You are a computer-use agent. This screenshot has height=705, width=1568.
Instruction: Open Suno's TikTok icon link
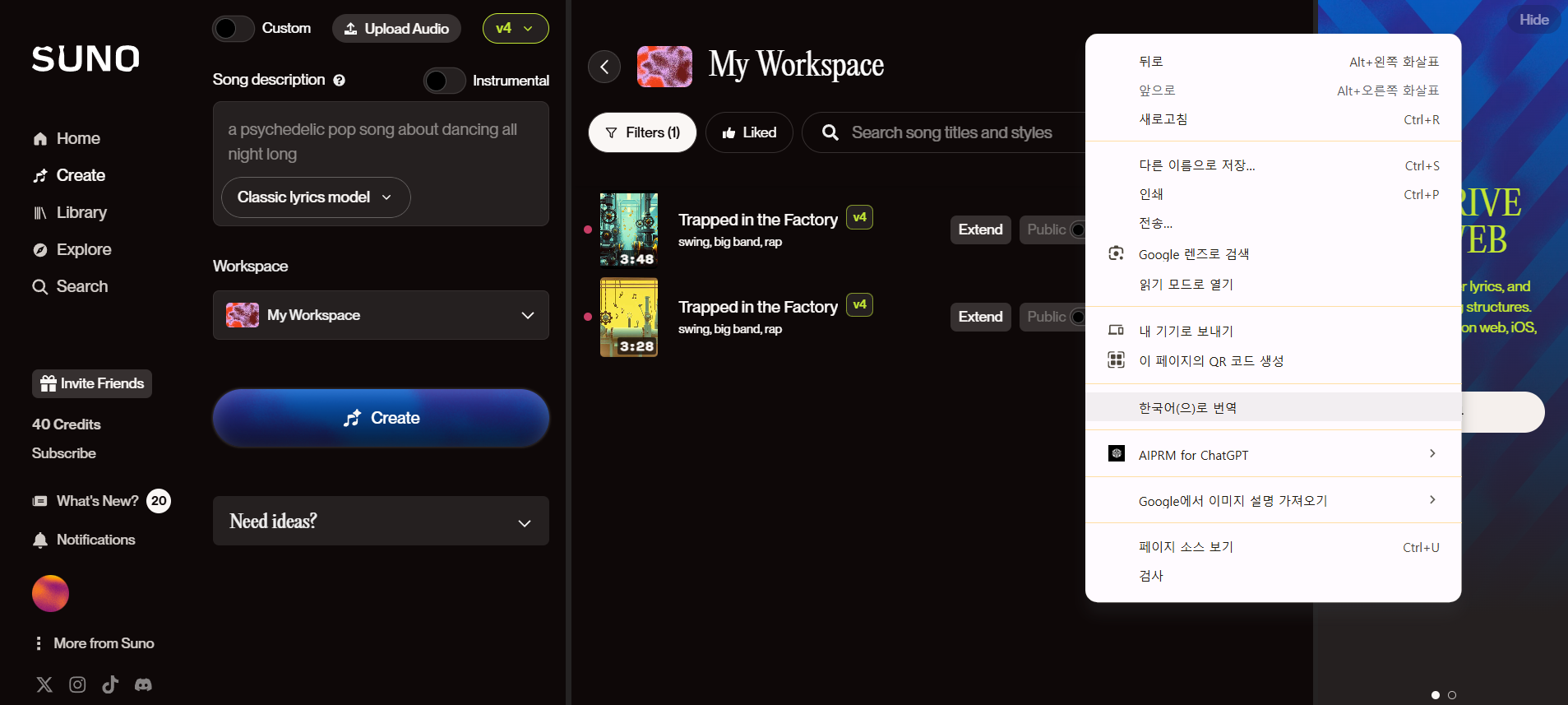tap(110, 684)
